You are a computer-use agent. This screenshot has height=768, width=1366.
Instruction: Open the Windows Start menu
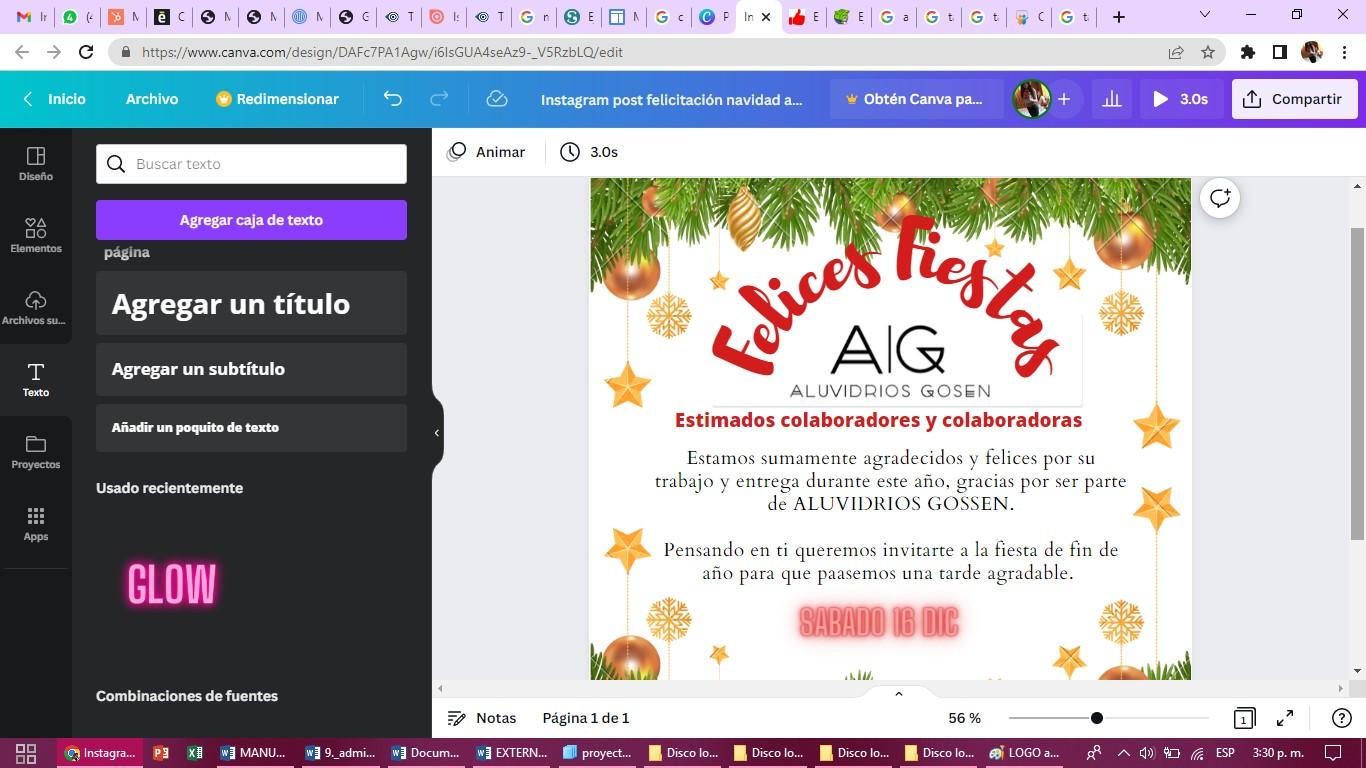click(x=26, y=753)
